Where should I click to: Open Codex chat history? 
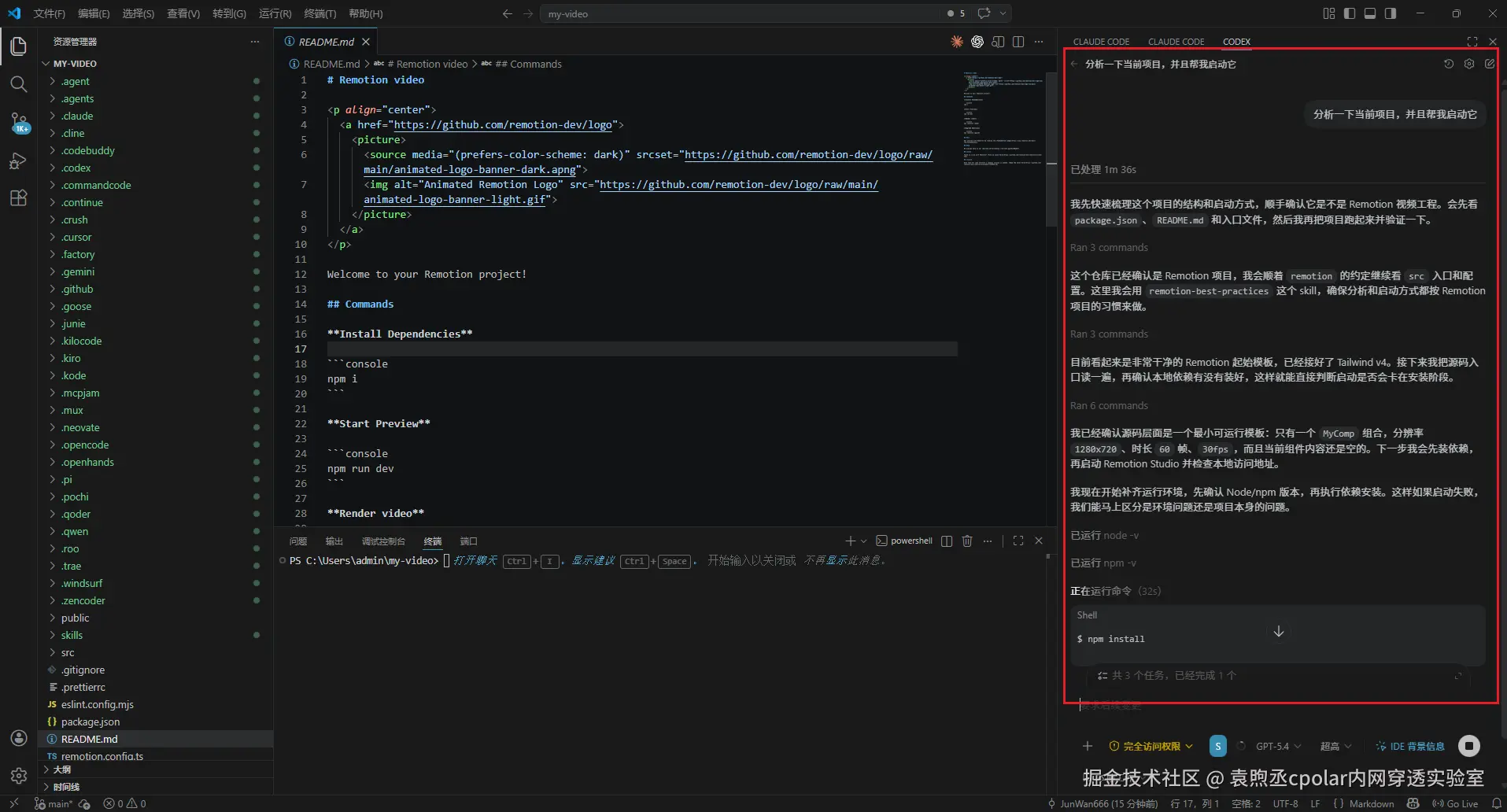[1449, 64]
